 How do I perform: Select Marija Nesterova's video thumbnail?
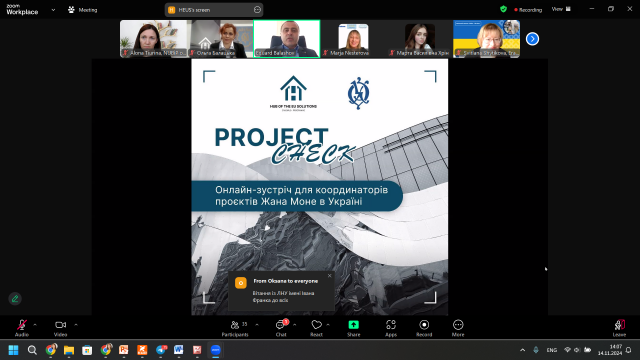pyautogui.click(x=353, y=39)
